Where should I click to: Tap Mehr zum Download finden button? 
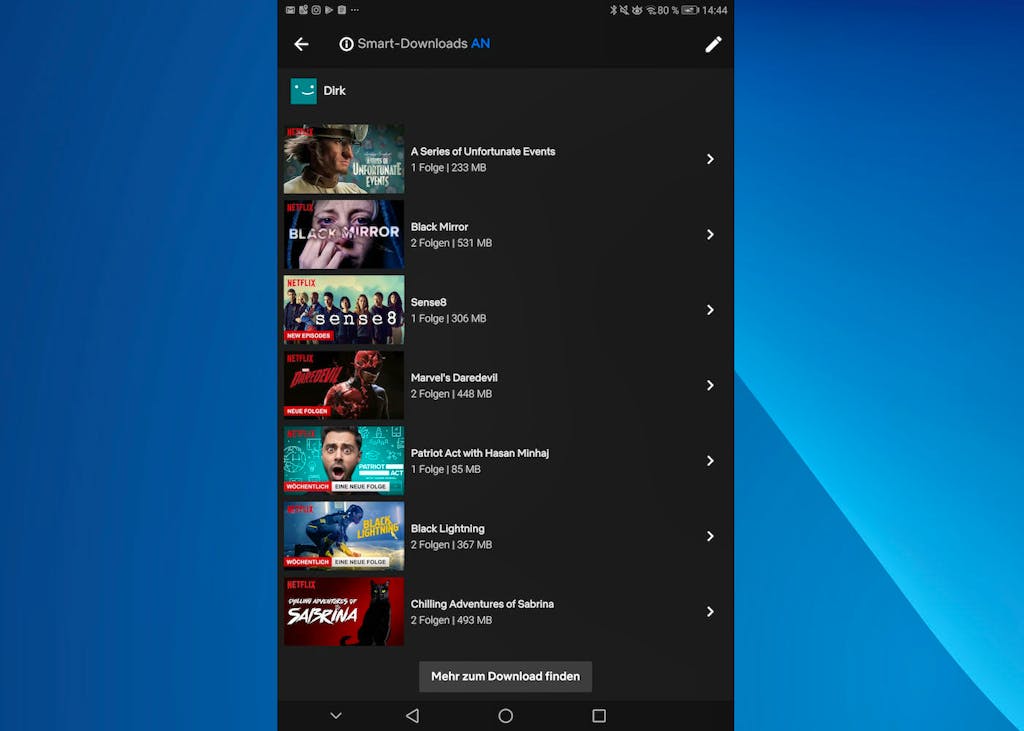(x=505, y=677)
